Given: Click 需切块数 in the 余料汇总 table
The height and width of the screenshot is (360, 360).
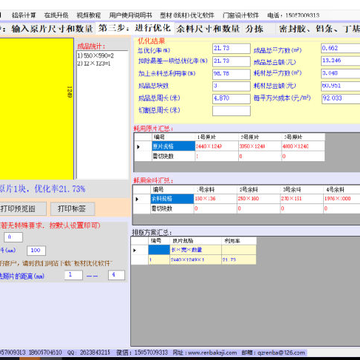Looking at the screenshot, I should pyautogui.click(x=172, y=209).
